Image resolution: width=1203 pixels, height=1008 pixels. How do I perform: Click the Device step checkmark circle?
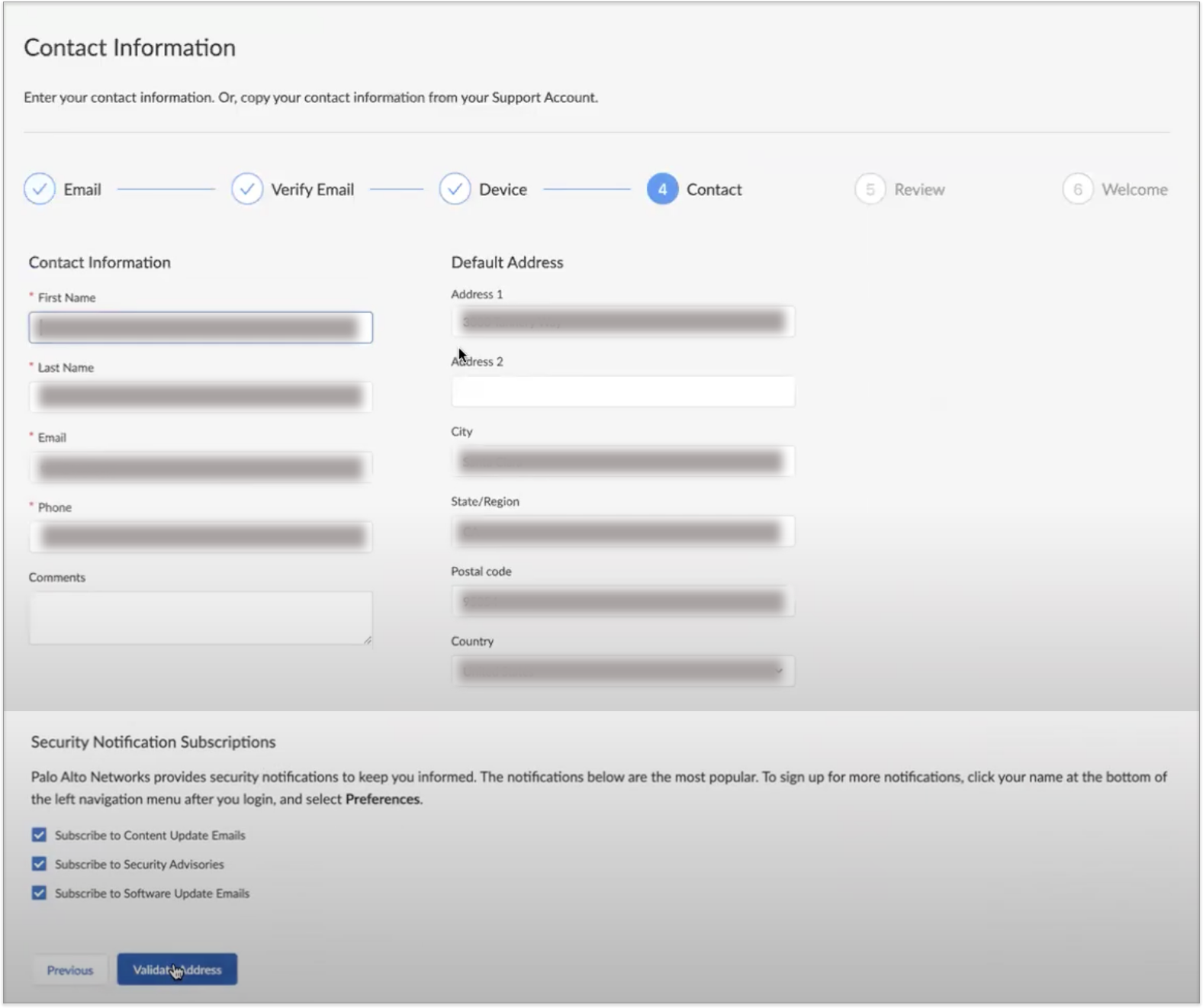[455, 189]
